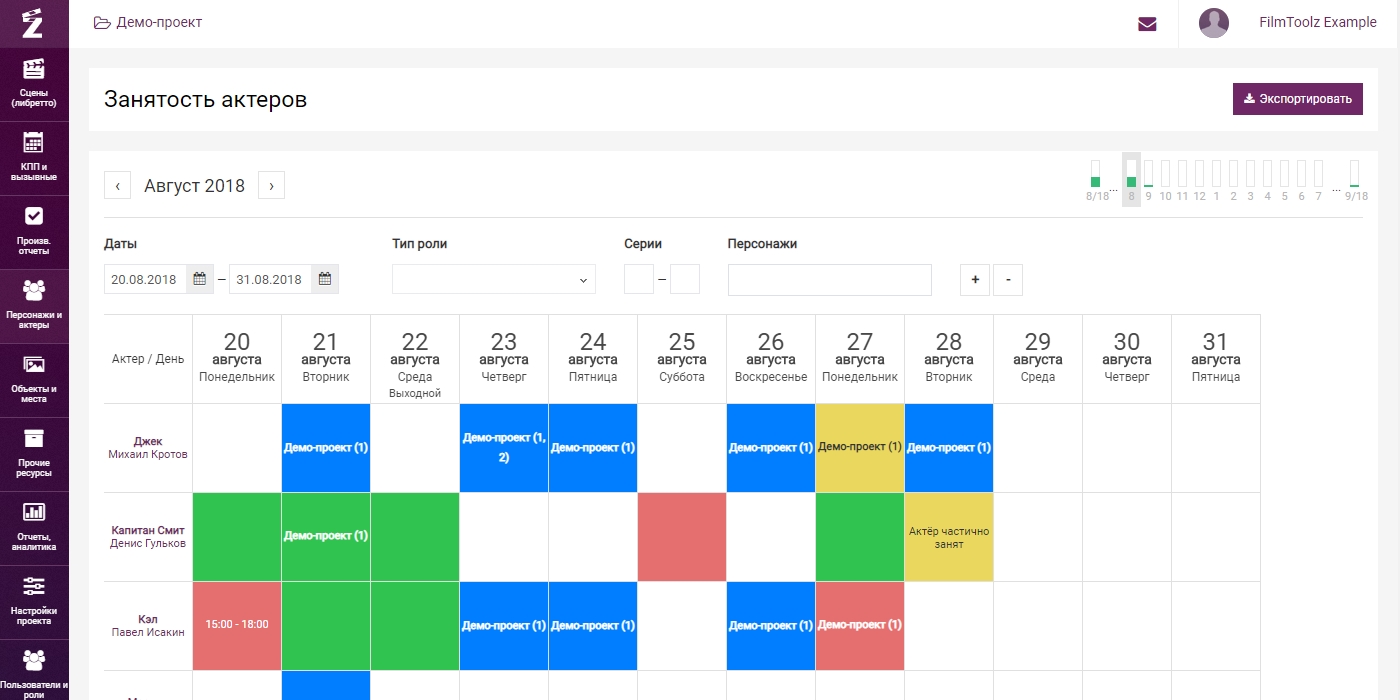This screenshot has height=700, width=1400.
Task: Click Кэл's blue cell on 23 августа
Action: click(504, 626)
